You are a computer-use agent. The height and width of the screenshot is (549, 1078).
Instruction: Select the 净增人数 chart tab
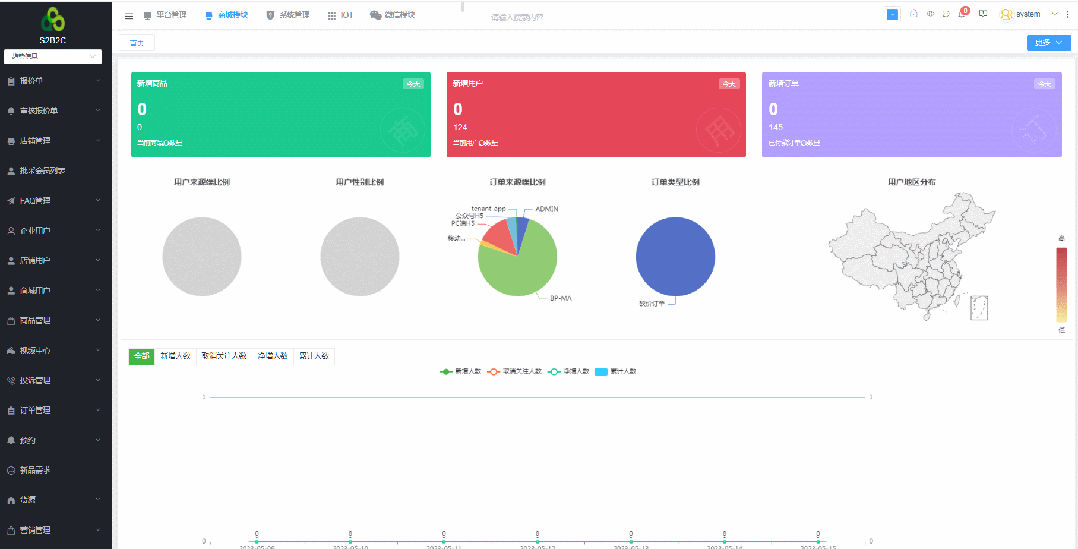tap(273, 356)
